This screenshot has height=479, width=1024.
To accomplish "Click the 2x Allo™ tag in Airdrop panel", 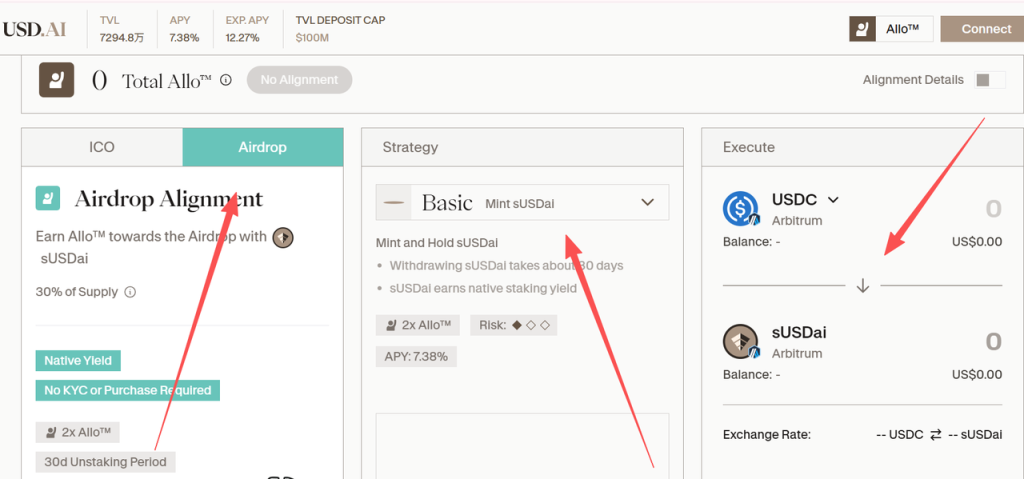I will coord(78,432).
